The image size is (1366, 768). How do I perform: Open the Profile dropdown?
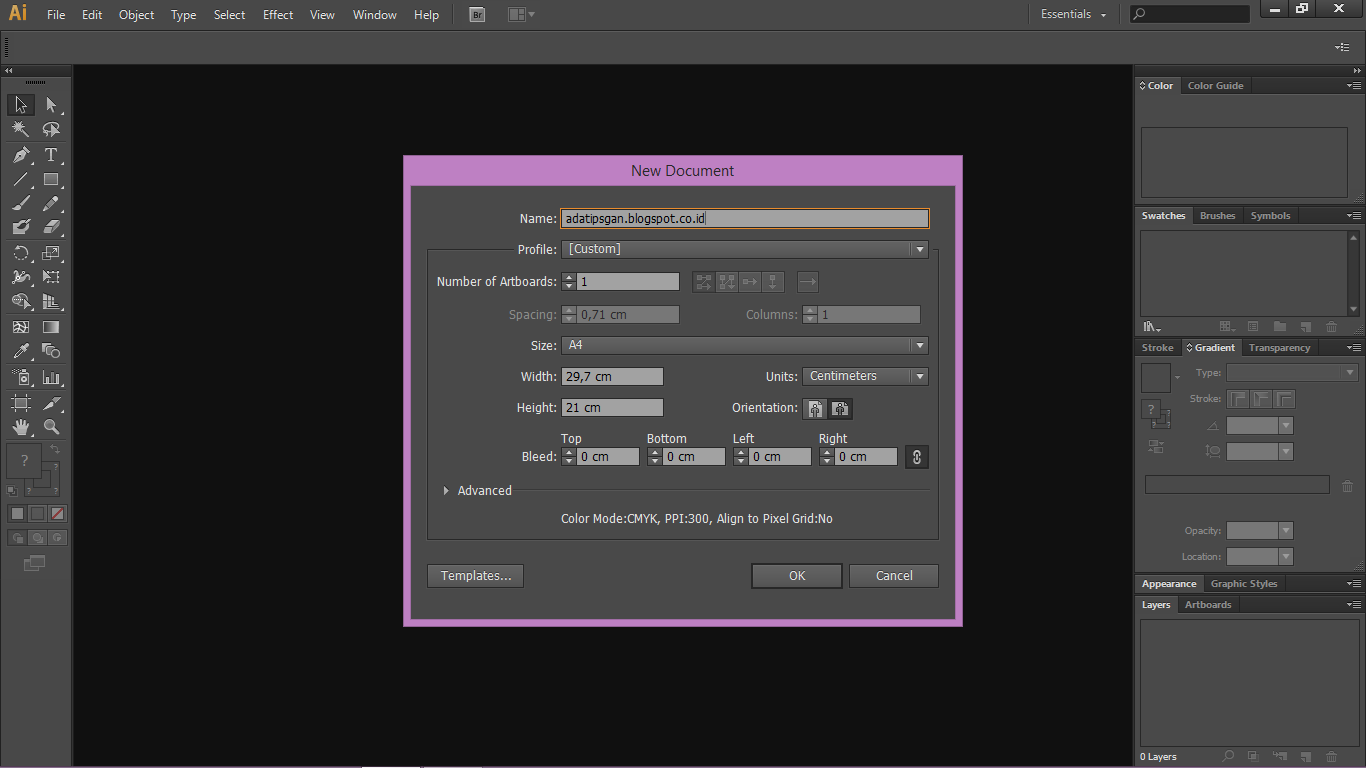918,249
